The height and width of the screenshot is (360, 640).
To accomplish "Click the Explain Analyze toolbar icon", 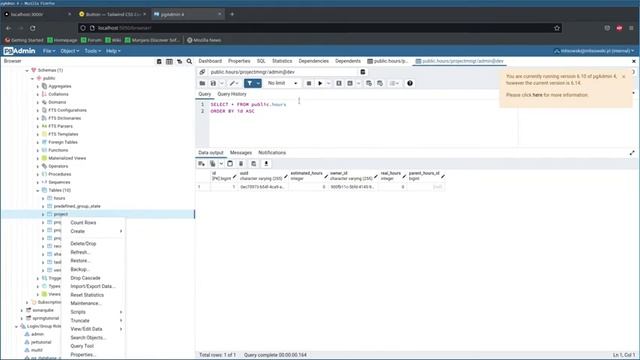I will click(x=350, y=83).
